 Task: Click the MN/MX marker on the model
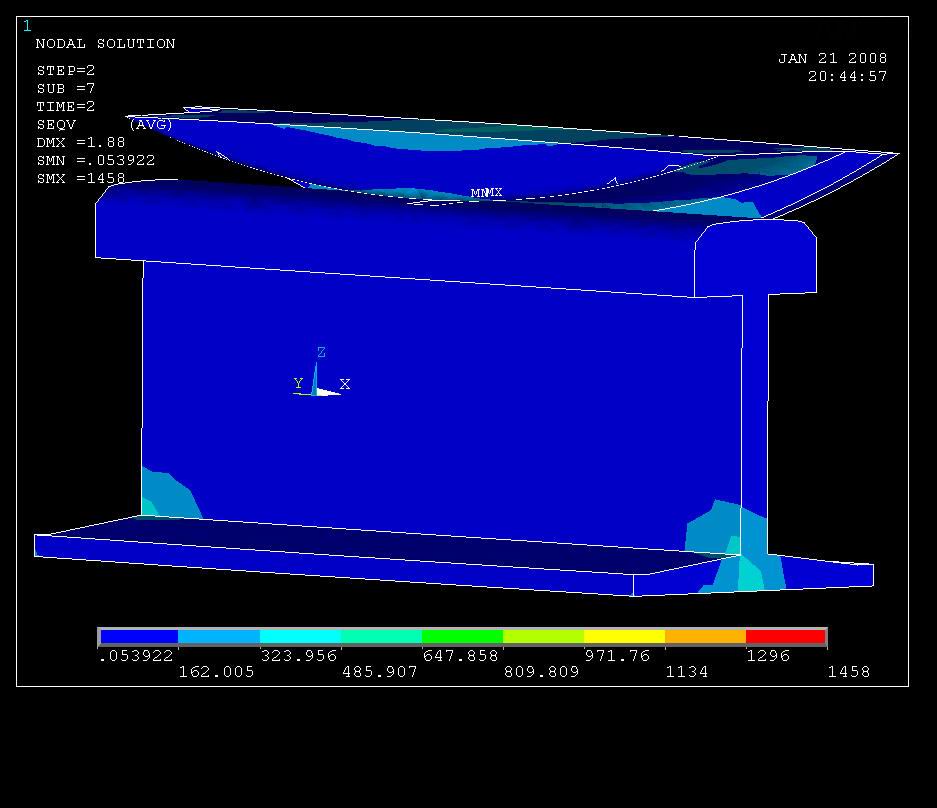486,192
